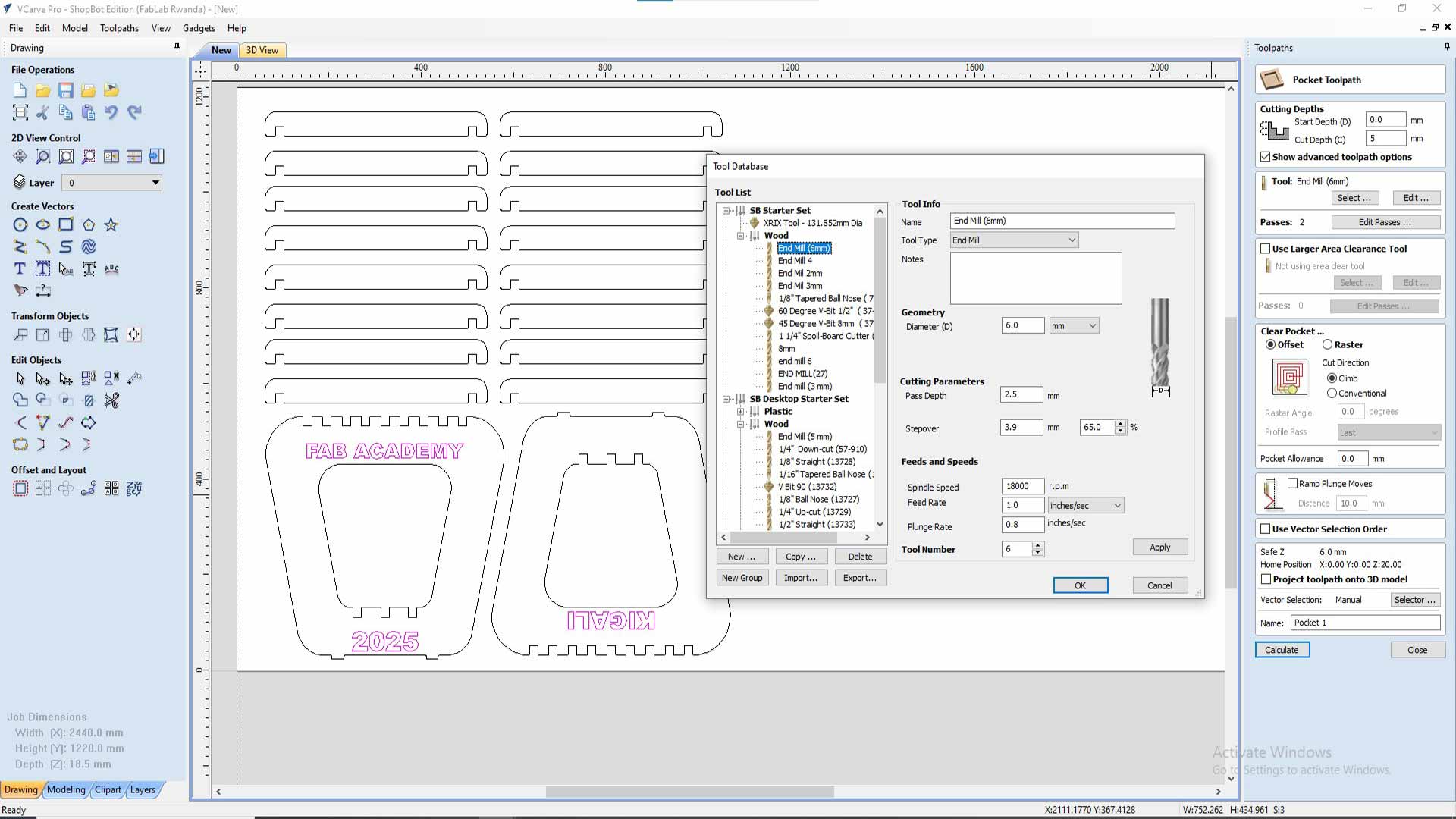Image resolution: width=1456 pixels, height=819 pixels.
Task: Click OK in Tool Database dialog
Action: click(1080, 585)
